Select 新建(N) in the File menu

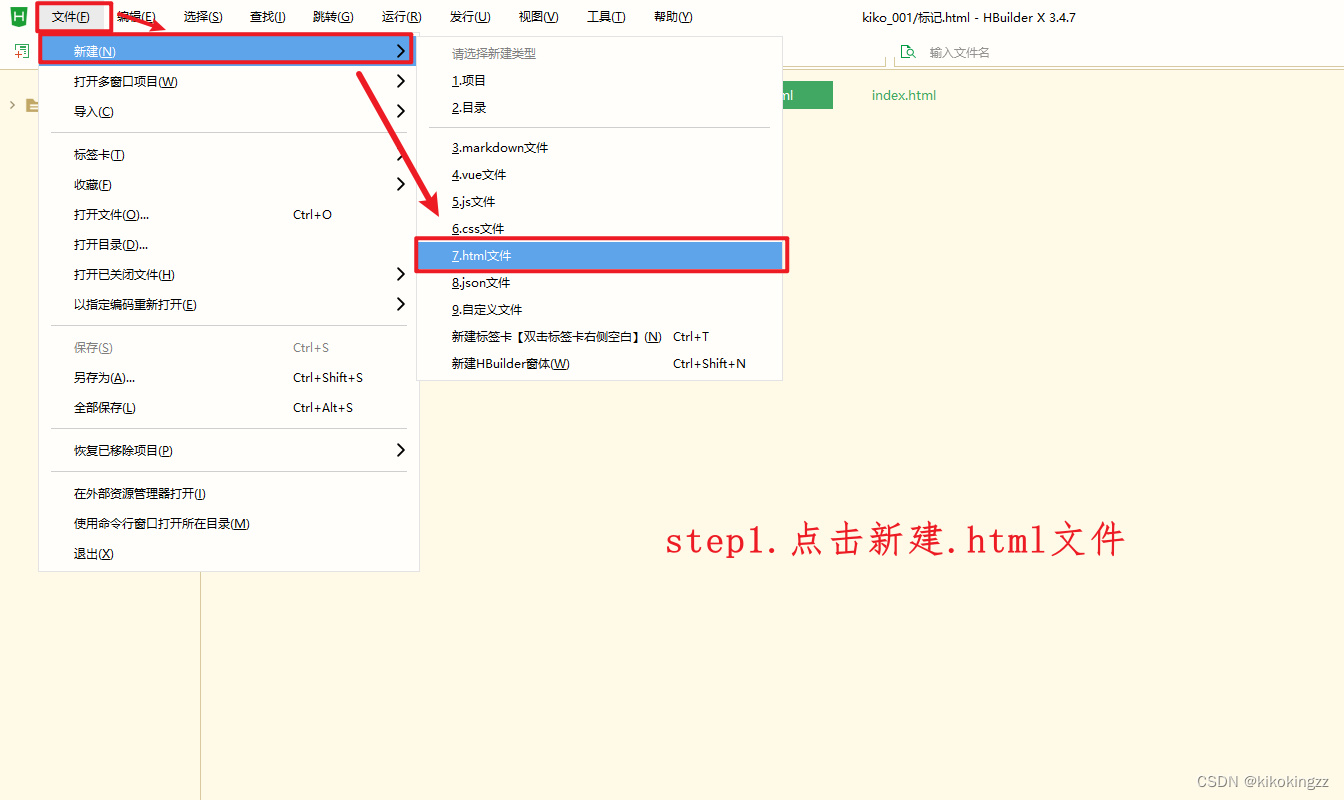pyautogui.click(x=227, y=51)
